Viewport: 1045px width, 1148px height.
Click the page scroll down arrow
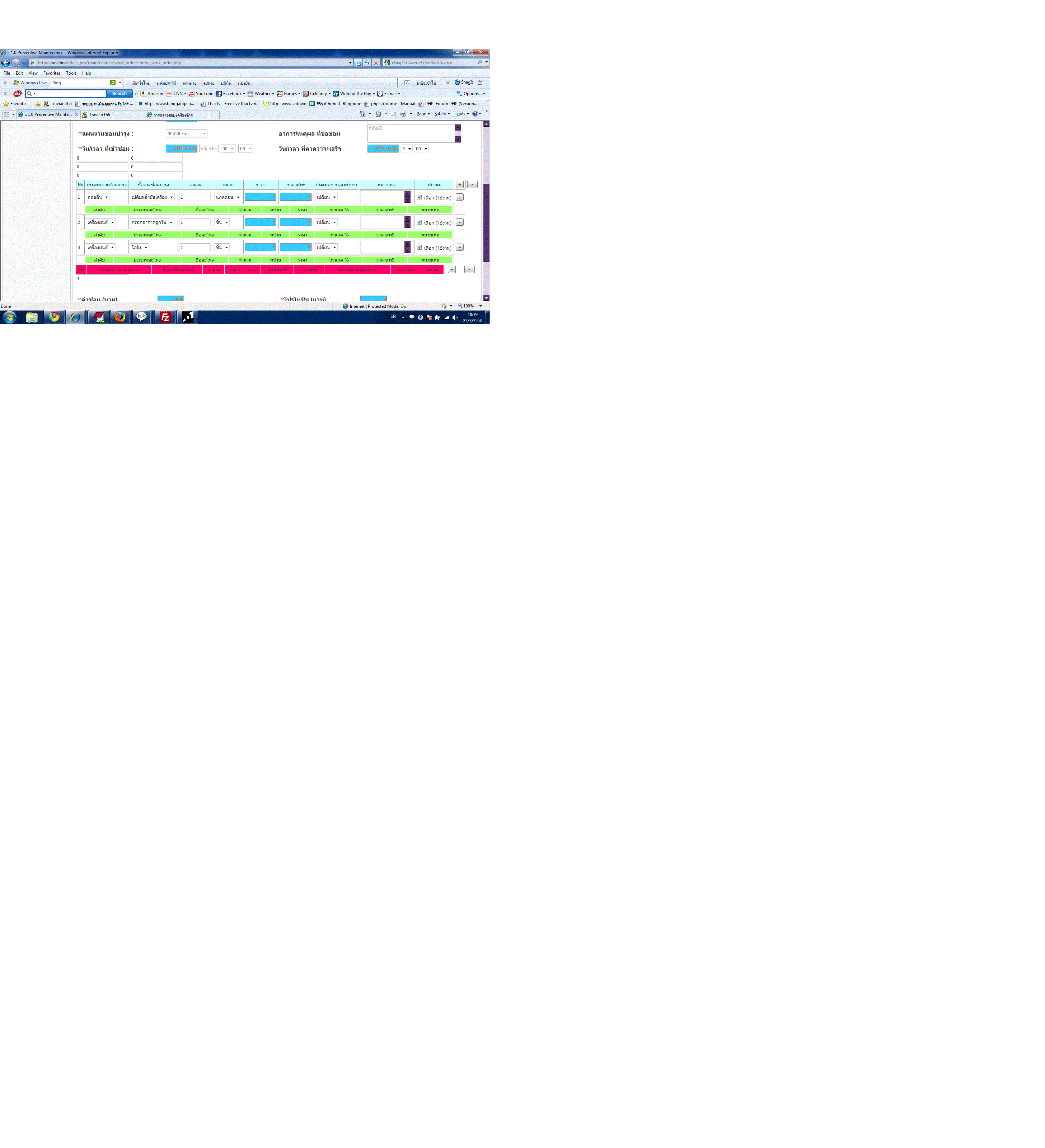[x=486, y=298]
